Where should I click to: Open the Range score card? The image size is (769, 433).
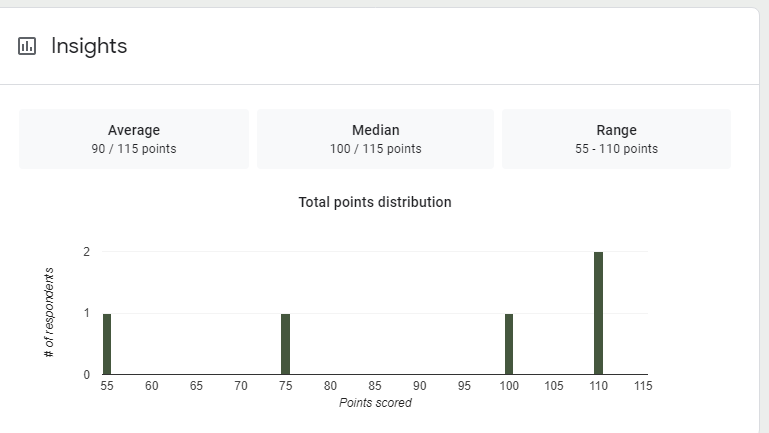(x=616, y=139)
